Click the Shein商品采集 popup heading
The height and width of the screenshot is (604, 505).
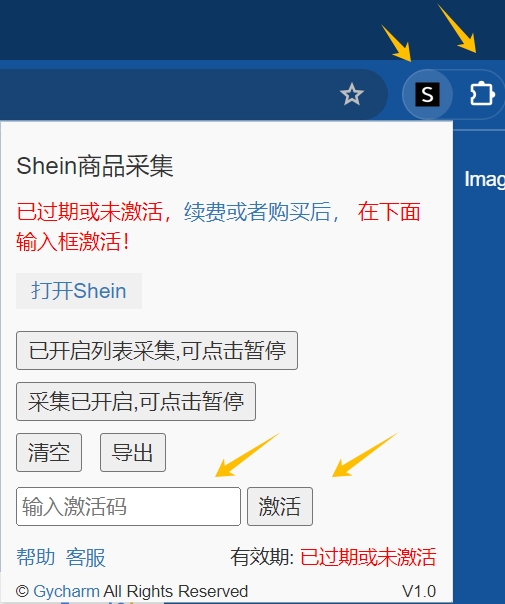95,166
